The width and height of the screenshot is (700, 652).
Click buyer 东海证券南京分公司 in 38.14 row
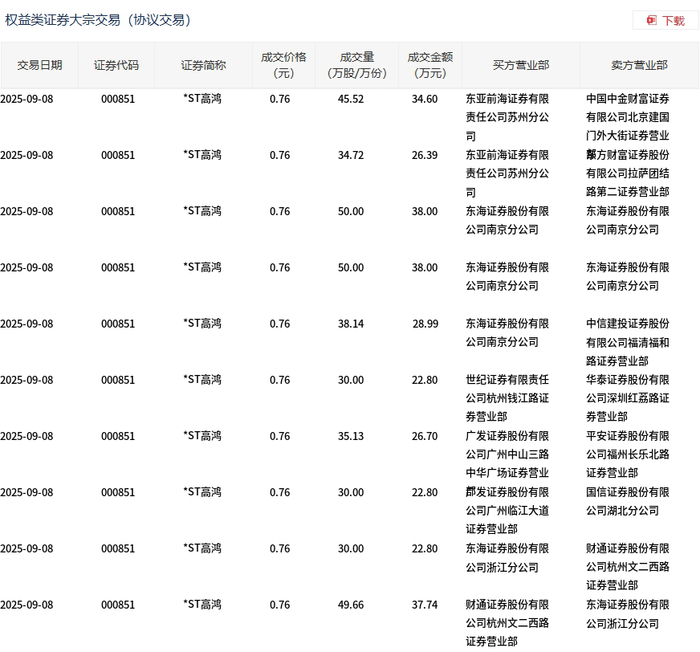pyautogui.click(x=507, y=333)
